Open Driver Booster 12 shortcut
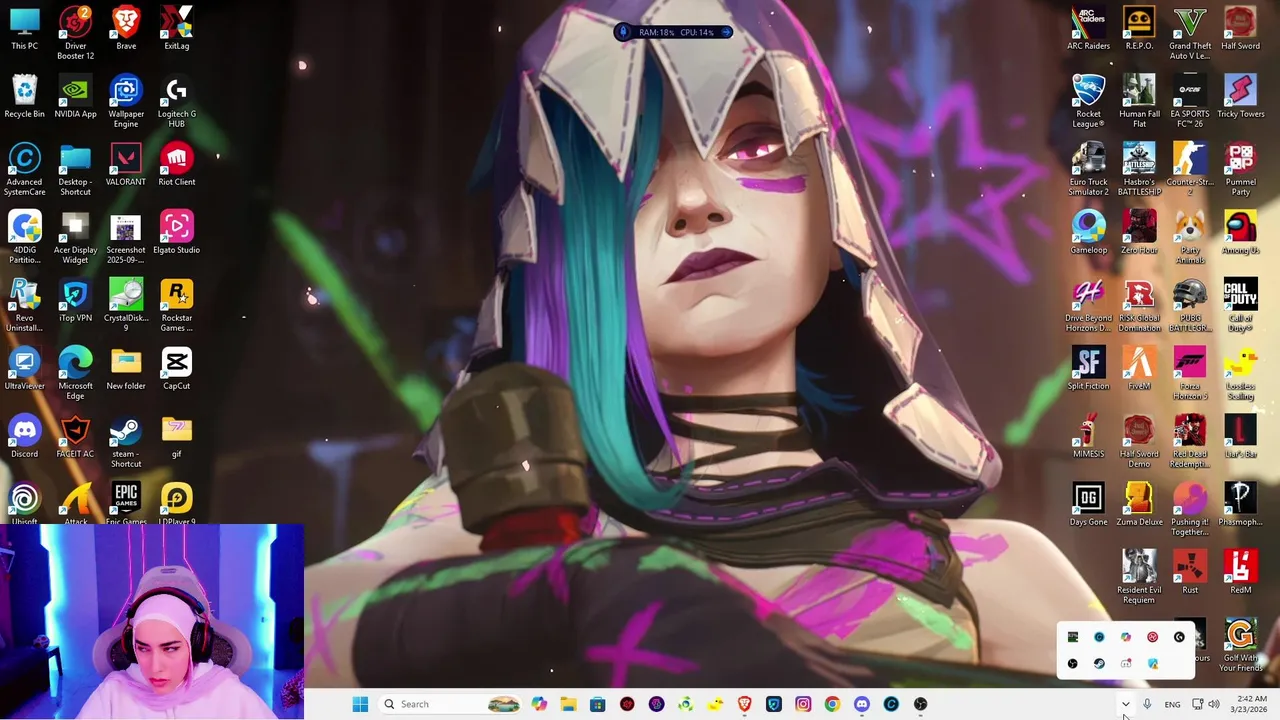1280x720 pixels. pos(75,33)
